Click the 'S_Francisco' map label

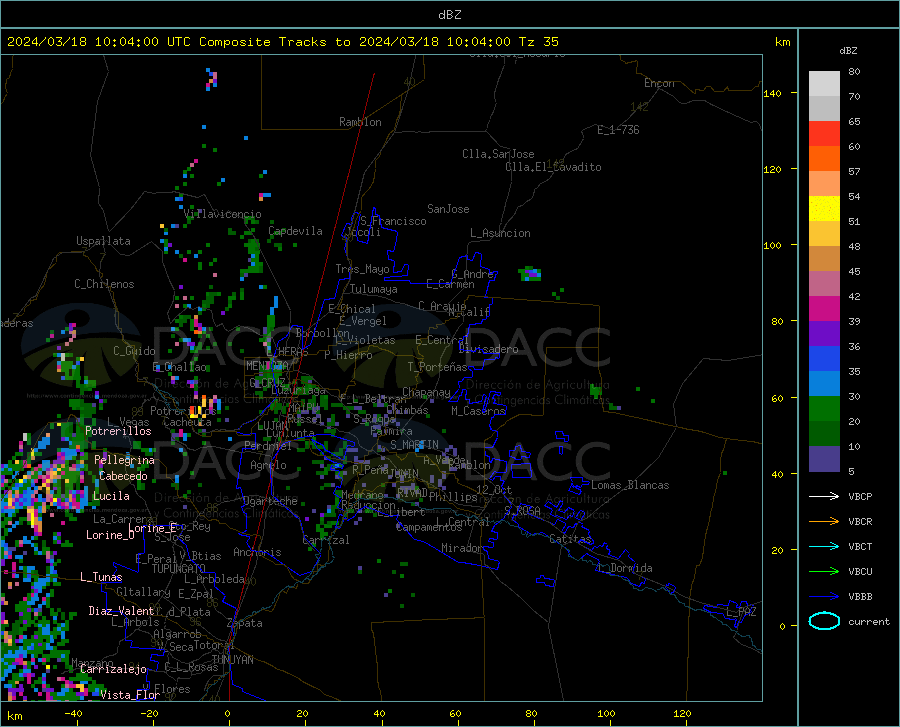pos(393,221)
